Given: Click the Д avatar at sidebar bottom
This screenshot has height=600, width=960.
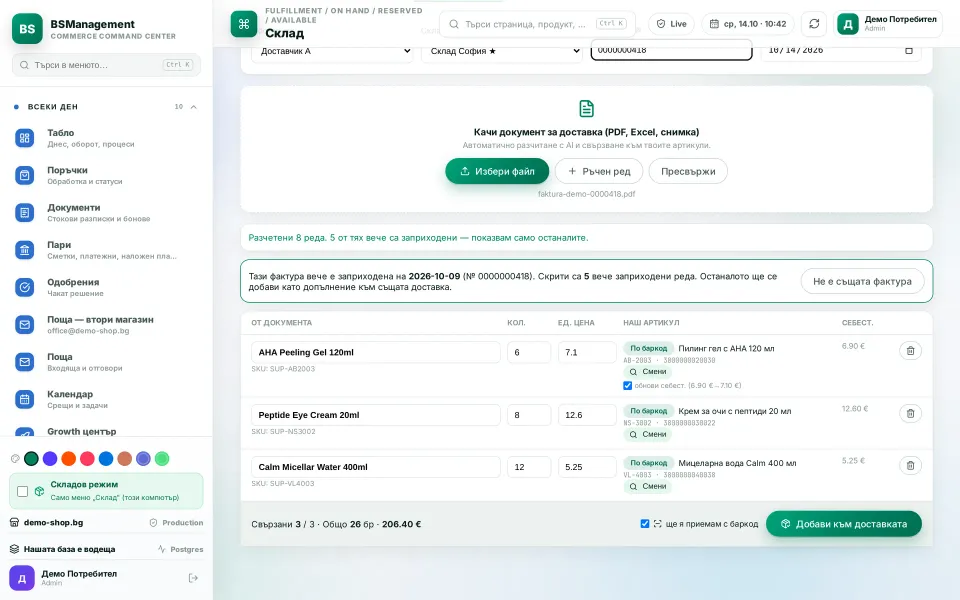Looking at the screenshot, I should pos(22,578).
